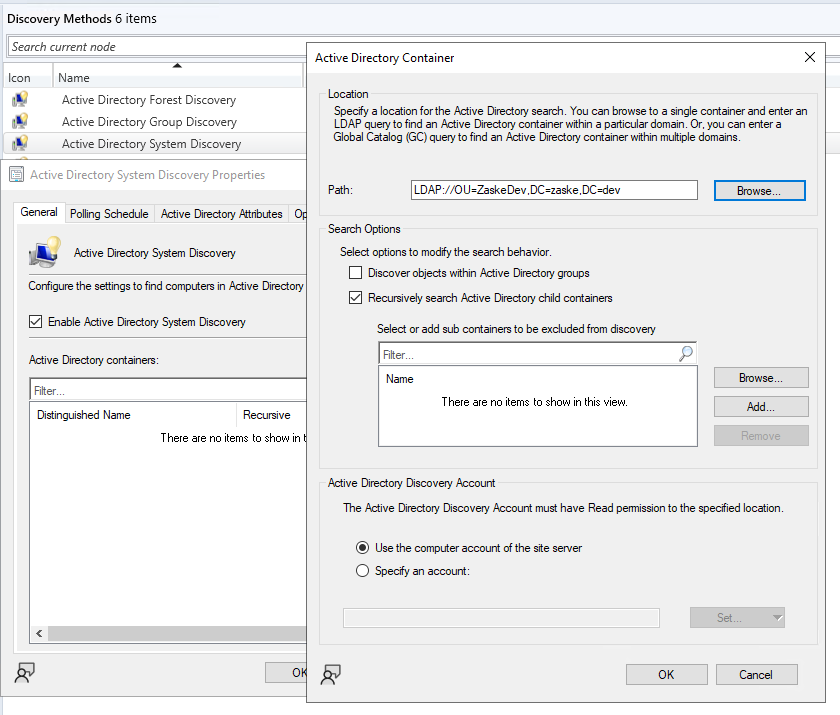This screenshot has height=715, width=840.
Task: Click the computer icon on the General tab header
Action: [x=42, y=252]
